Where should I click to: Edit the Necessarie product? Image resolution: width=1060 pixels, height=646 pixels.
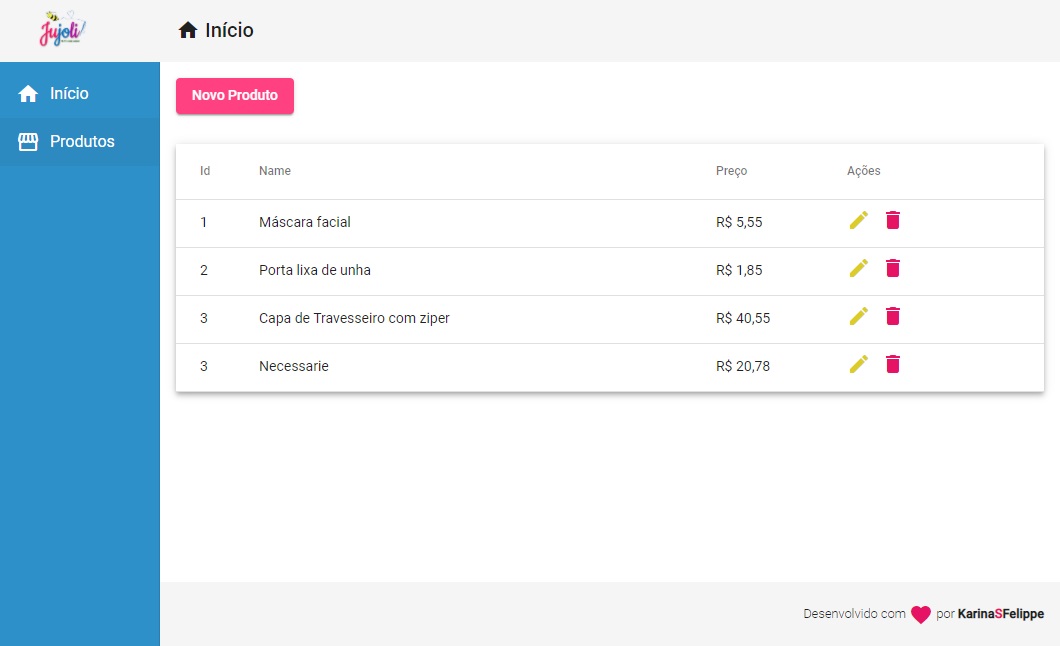tap(859, 364)
